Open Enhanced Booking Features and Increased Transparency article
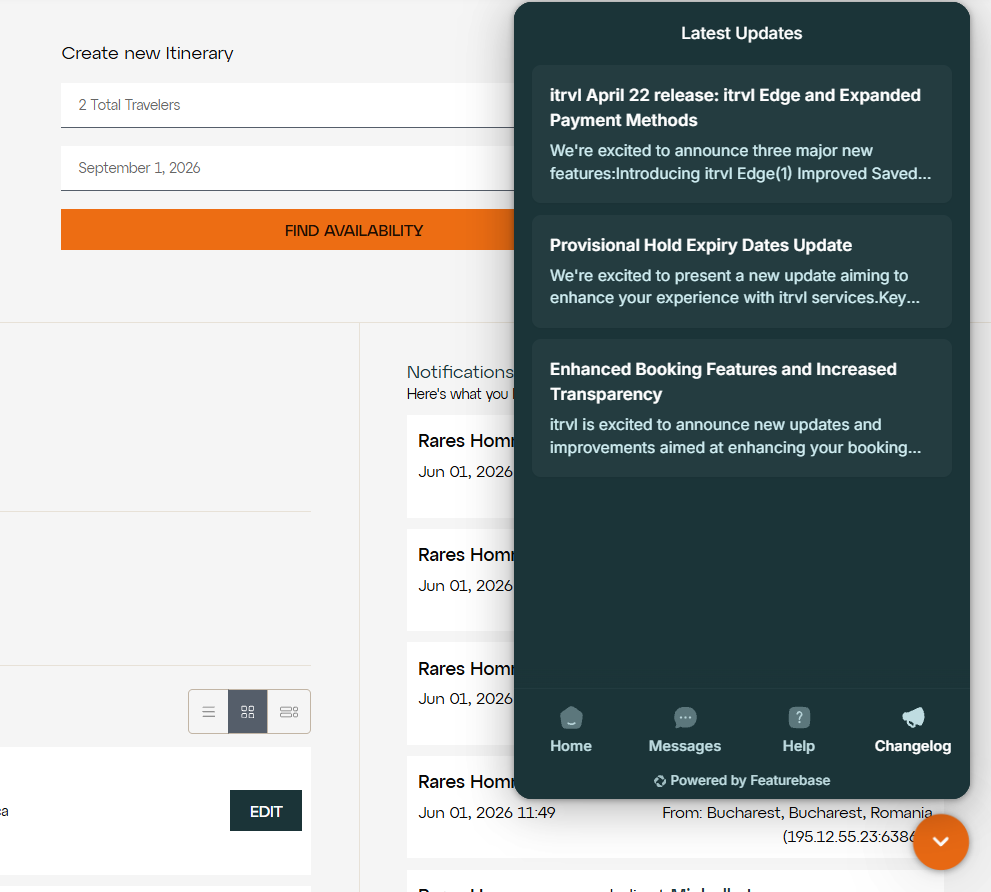 [x=741, y=408]
